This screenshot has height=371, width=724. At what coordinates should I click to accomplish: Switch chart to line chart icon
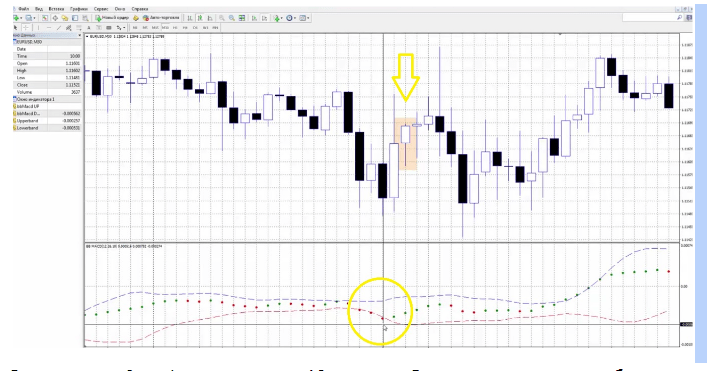coord(210,18)
